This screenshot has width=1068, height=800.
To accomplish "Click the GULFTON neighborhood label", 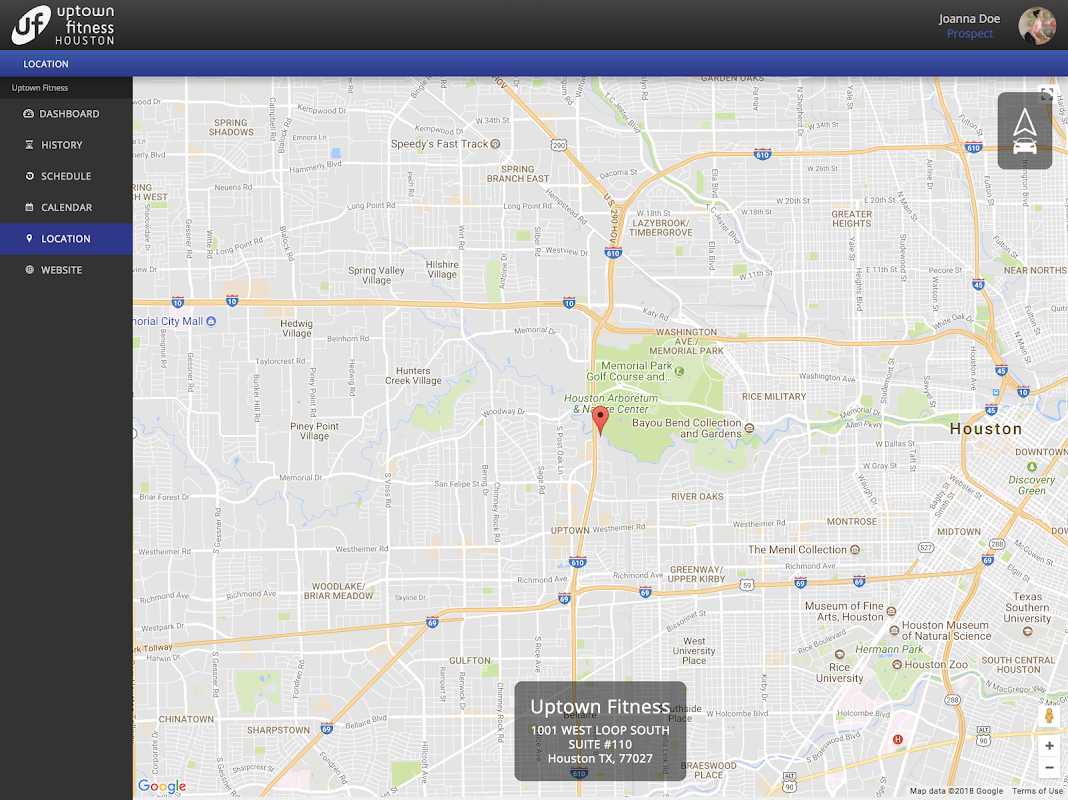I will [x=469, y=660].
